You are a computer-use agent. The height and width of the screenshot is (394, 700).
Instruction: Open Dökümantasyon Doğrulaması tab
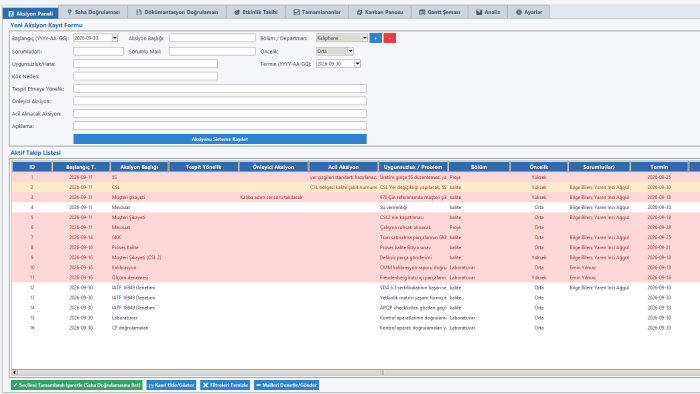[177, 12]
